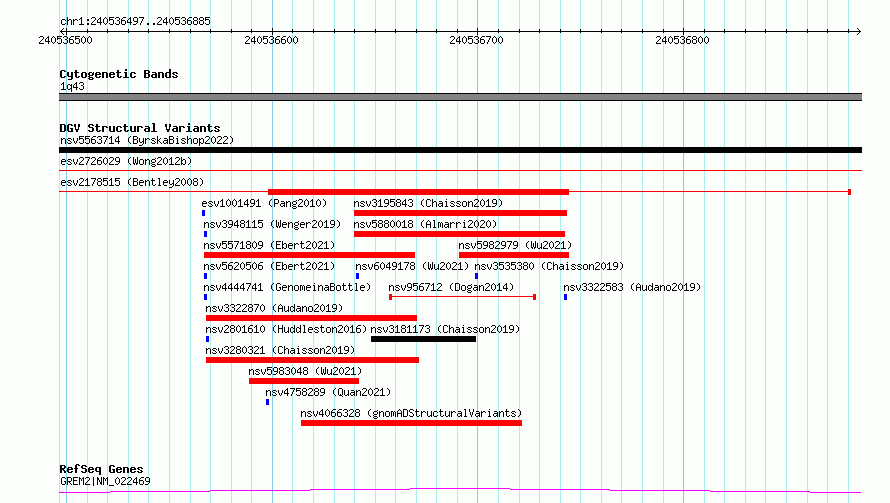The image size is (890, 503).
Task: Click red bar under nsv3280321 (Chaisson2019)
Action: click(312, 361)
